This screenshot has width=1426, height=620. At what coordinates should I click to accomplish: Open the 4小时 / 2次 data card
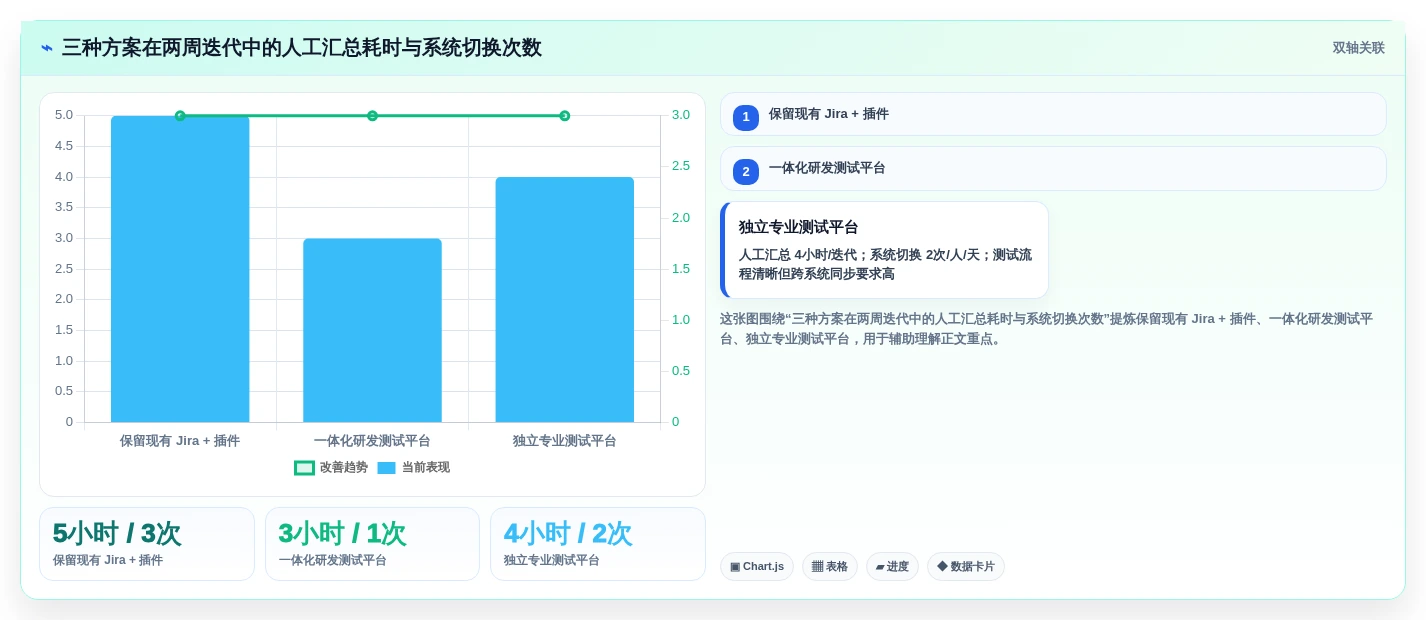coord(598,544)
